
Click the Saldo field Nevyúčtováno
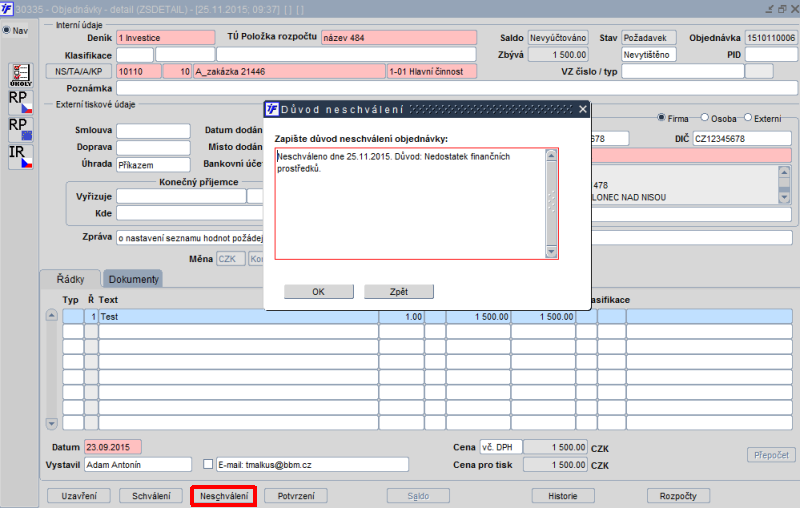[x=558, y=38]
